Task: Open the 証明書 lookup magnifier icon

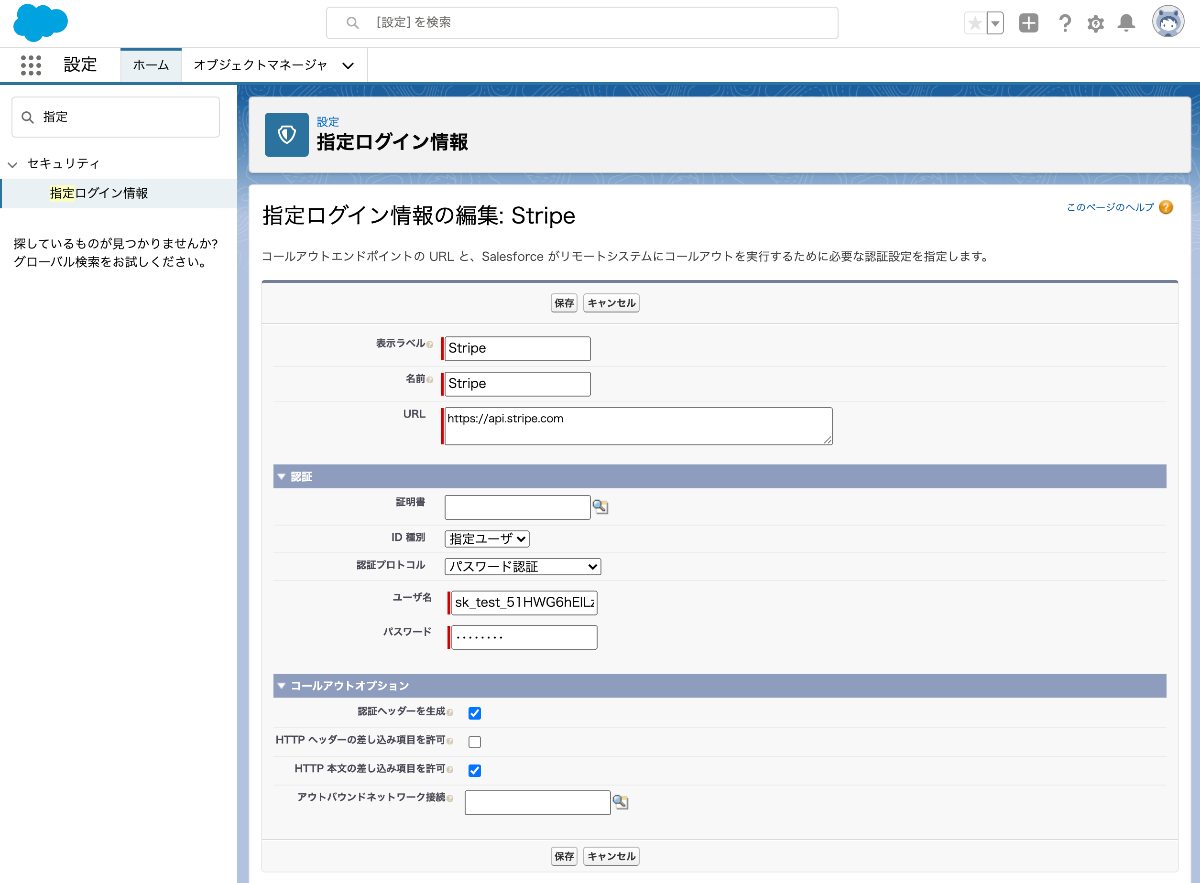Action: (600, 507)
